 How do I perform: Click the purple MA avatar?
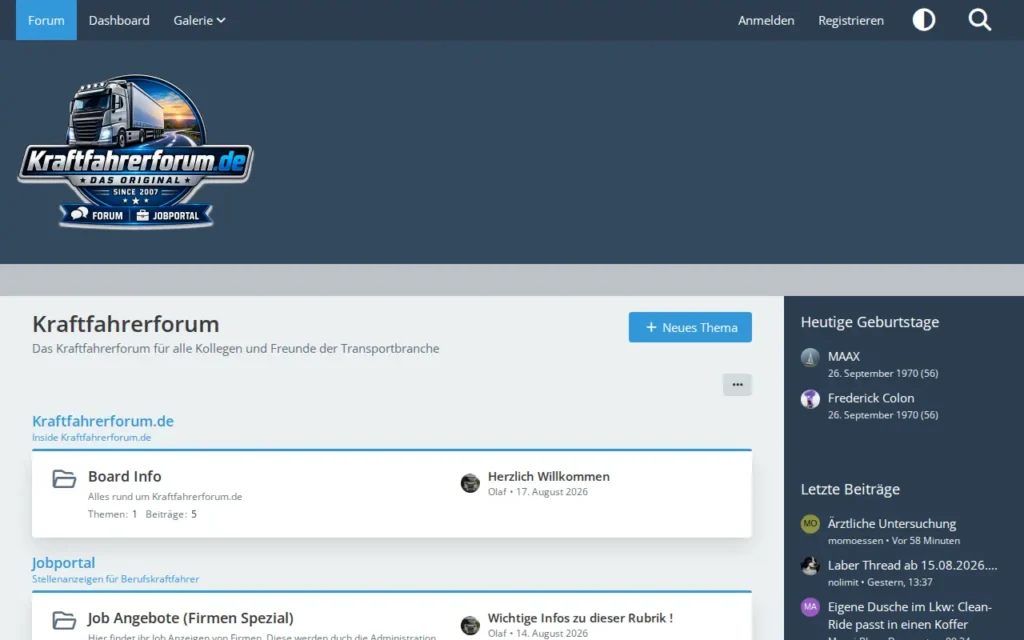810,607
